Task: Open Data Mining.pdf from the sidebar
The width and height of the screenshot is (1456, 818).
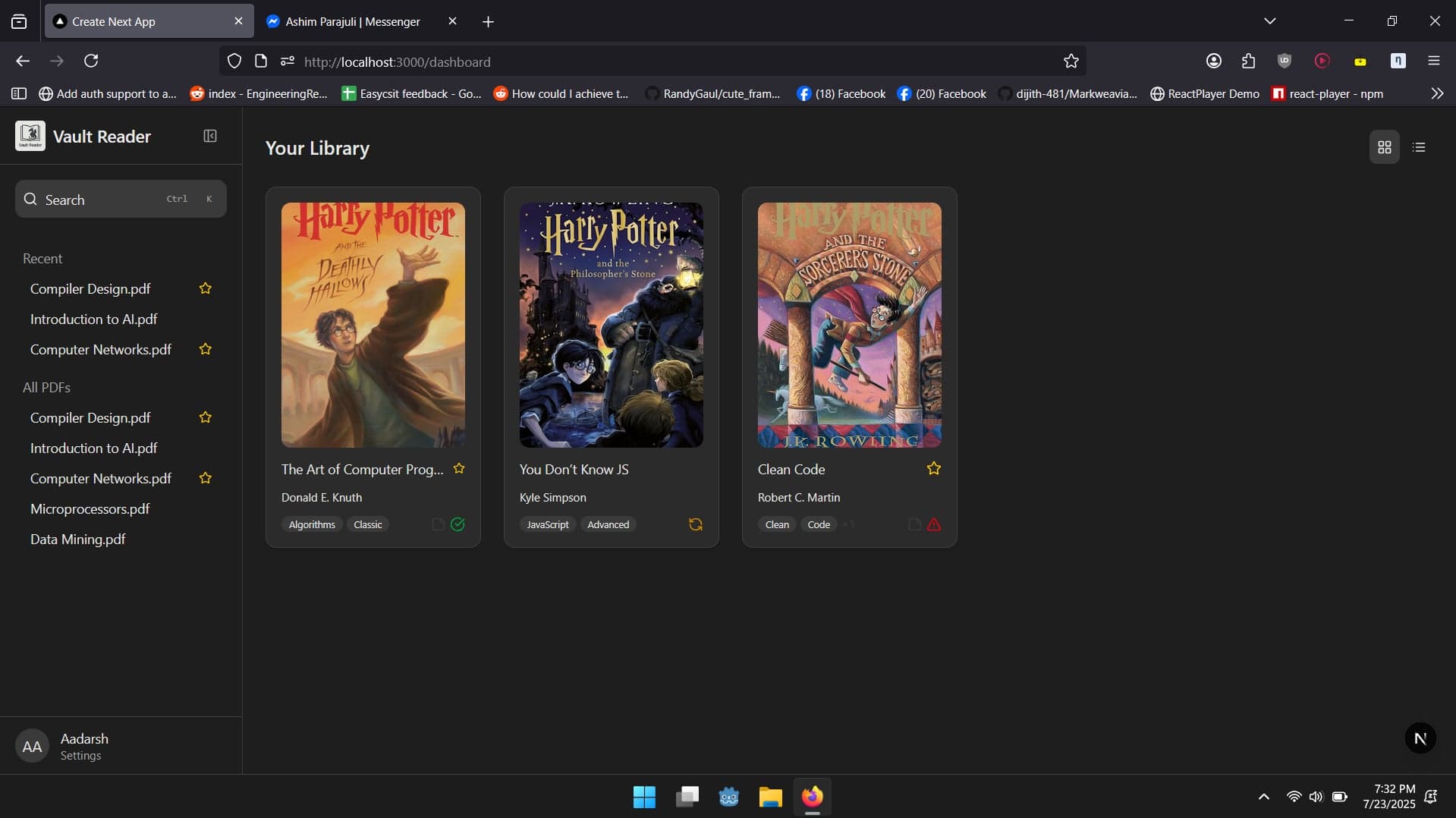Action: pos(77,540)
